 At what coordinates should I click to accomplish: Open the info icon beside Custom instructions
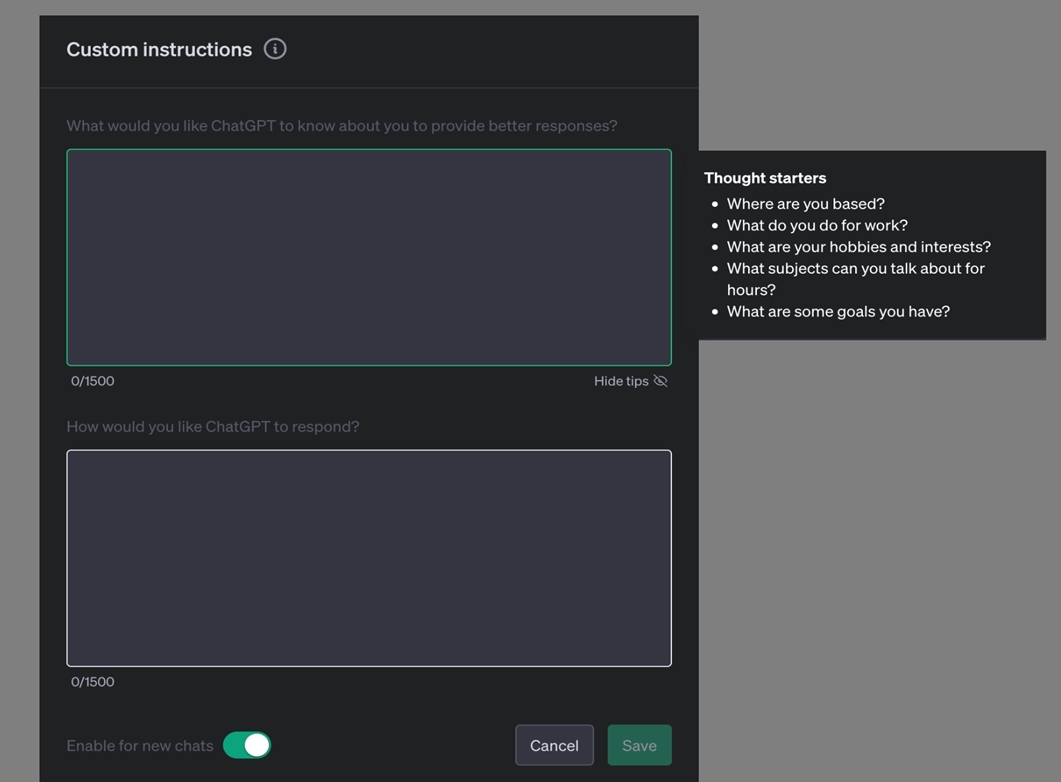275,49
